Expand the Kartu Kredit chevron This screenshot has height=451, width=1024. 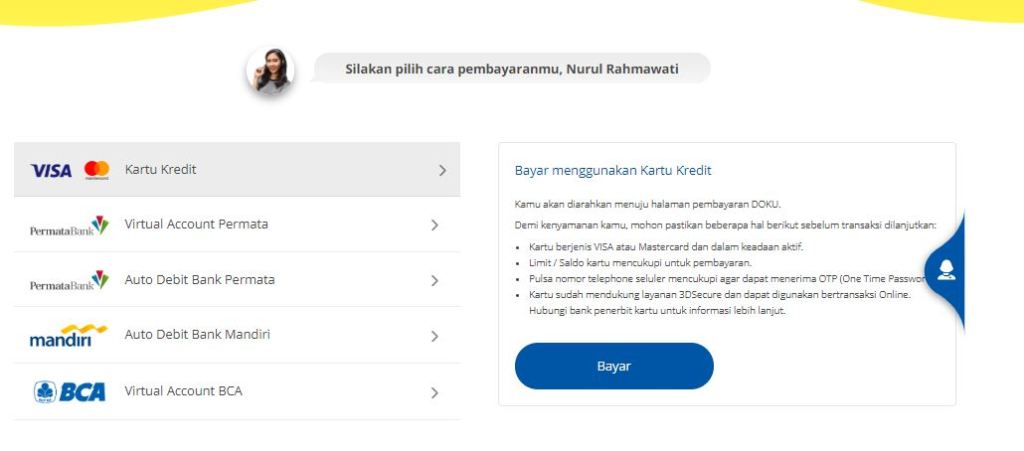click(x=442, y=171)
